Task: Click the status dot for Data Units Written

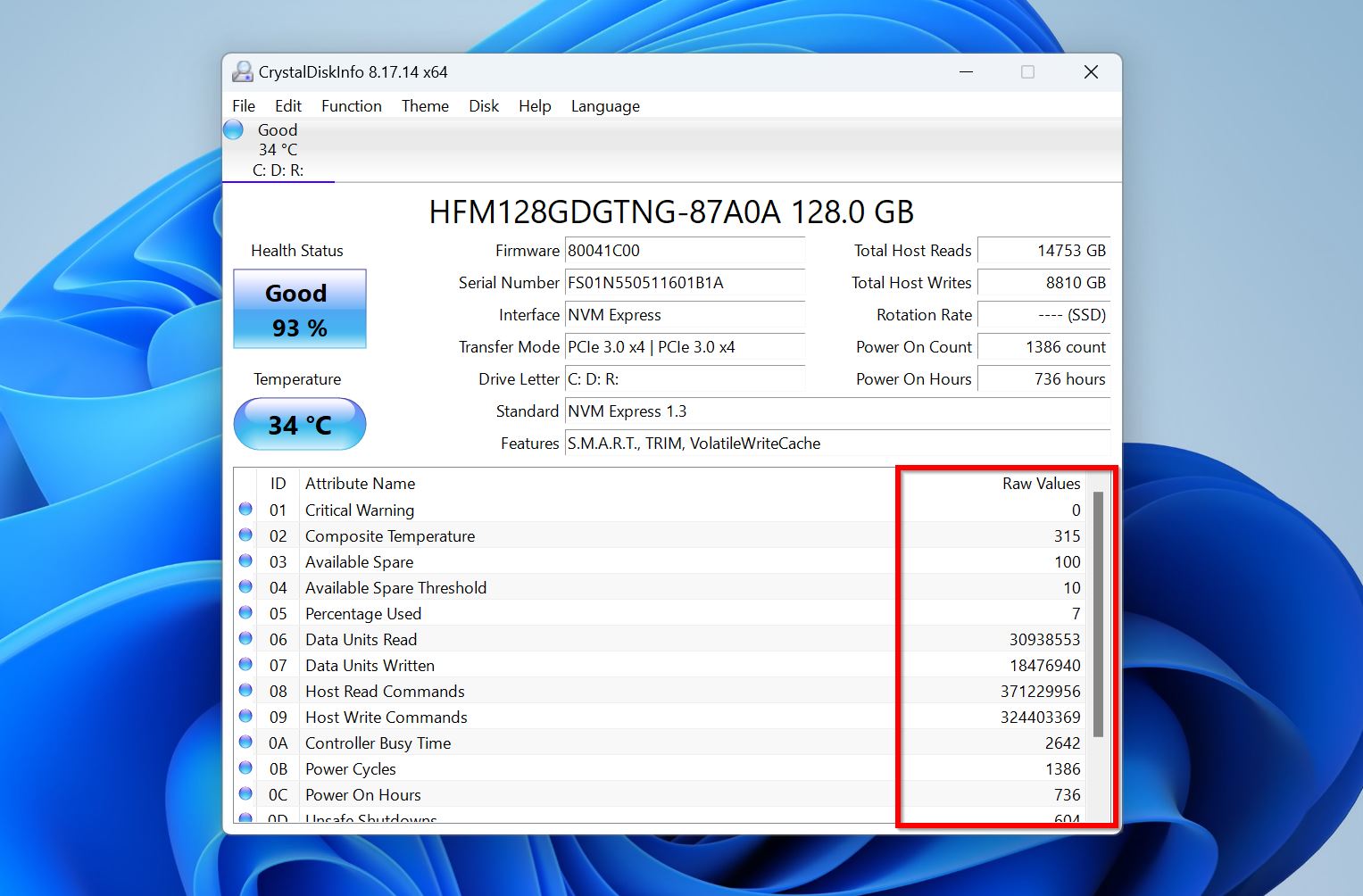Action: click(245, 665)
